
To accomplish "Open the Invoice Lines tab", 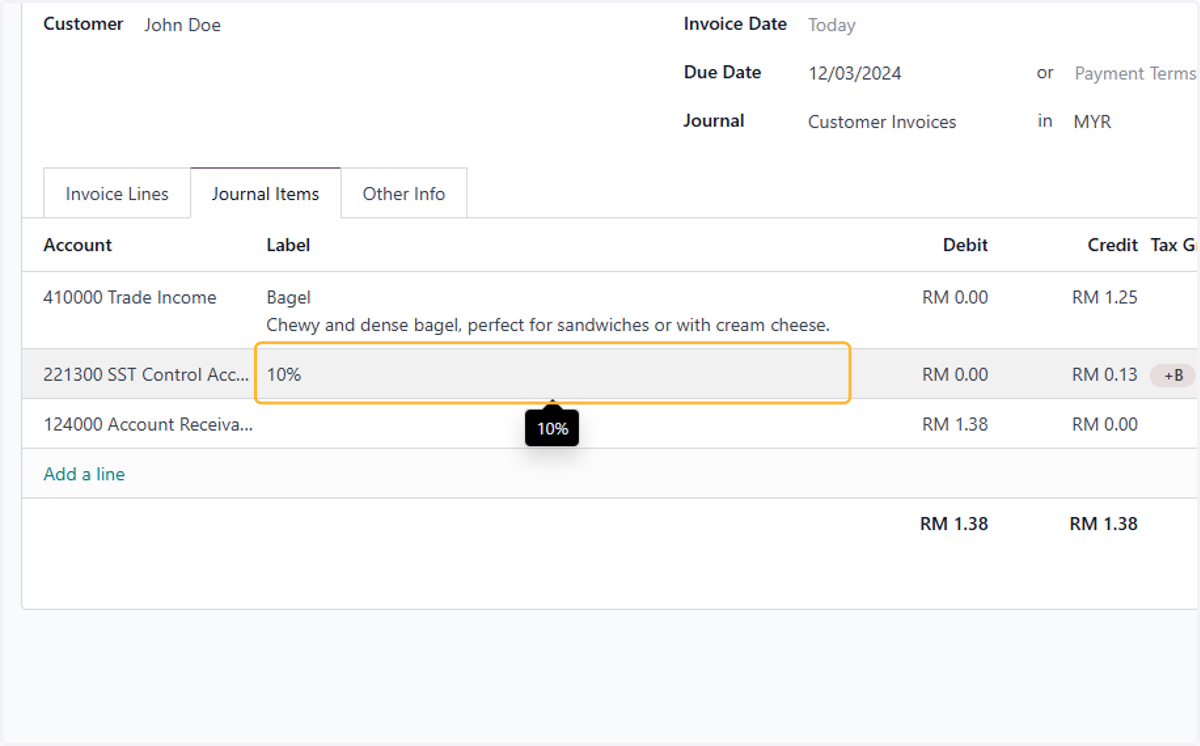I will click(x=117, y=194).
